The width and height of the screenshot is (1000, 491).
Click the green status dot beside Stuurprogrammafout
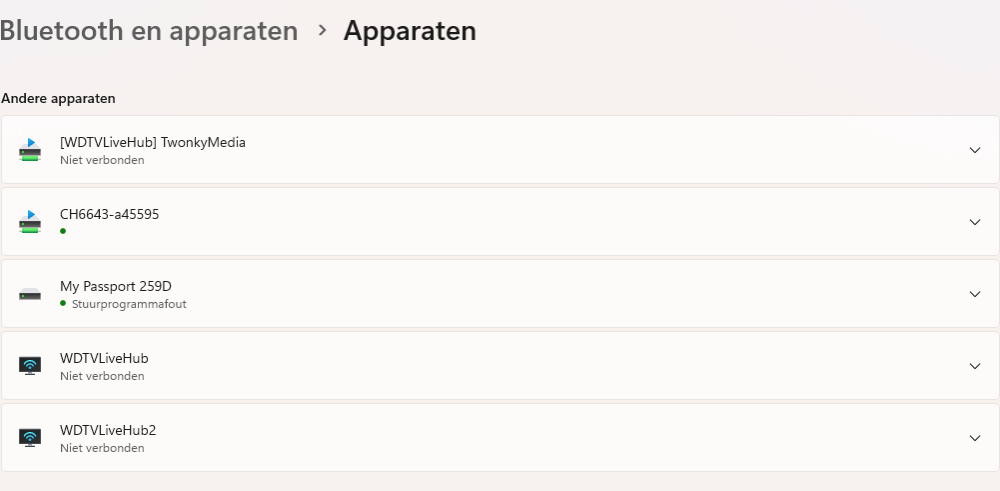coord(63,303)
